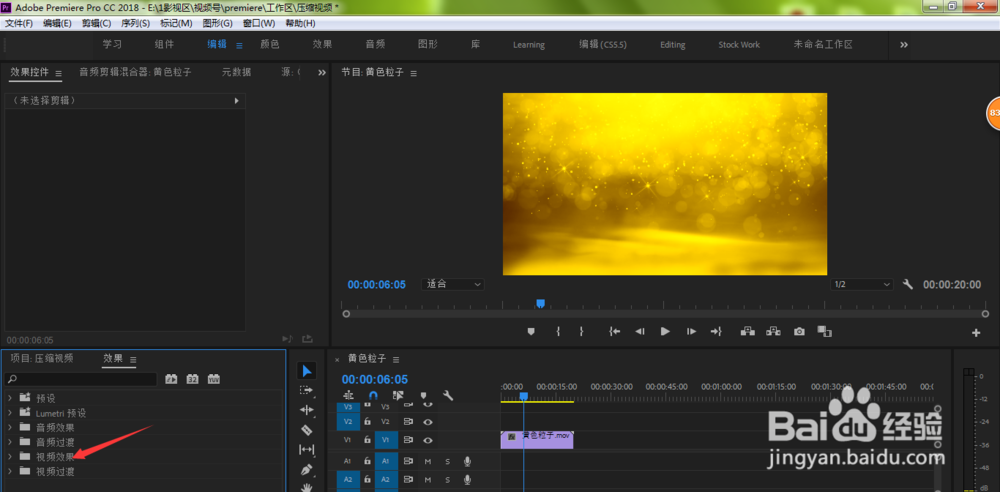
Task: Toggle V1 track lock
Action: pyautogui.click(x=367, y=440)
